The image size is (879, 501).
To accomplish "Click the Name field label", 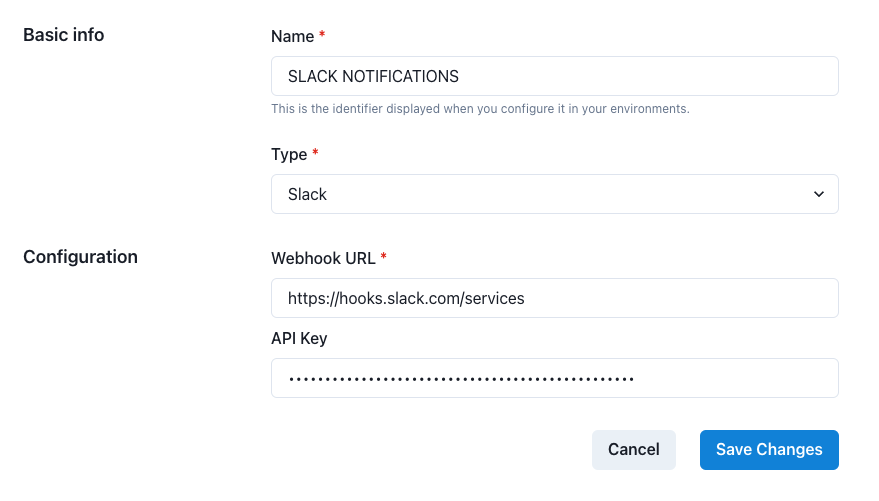I will click(292, 36).
